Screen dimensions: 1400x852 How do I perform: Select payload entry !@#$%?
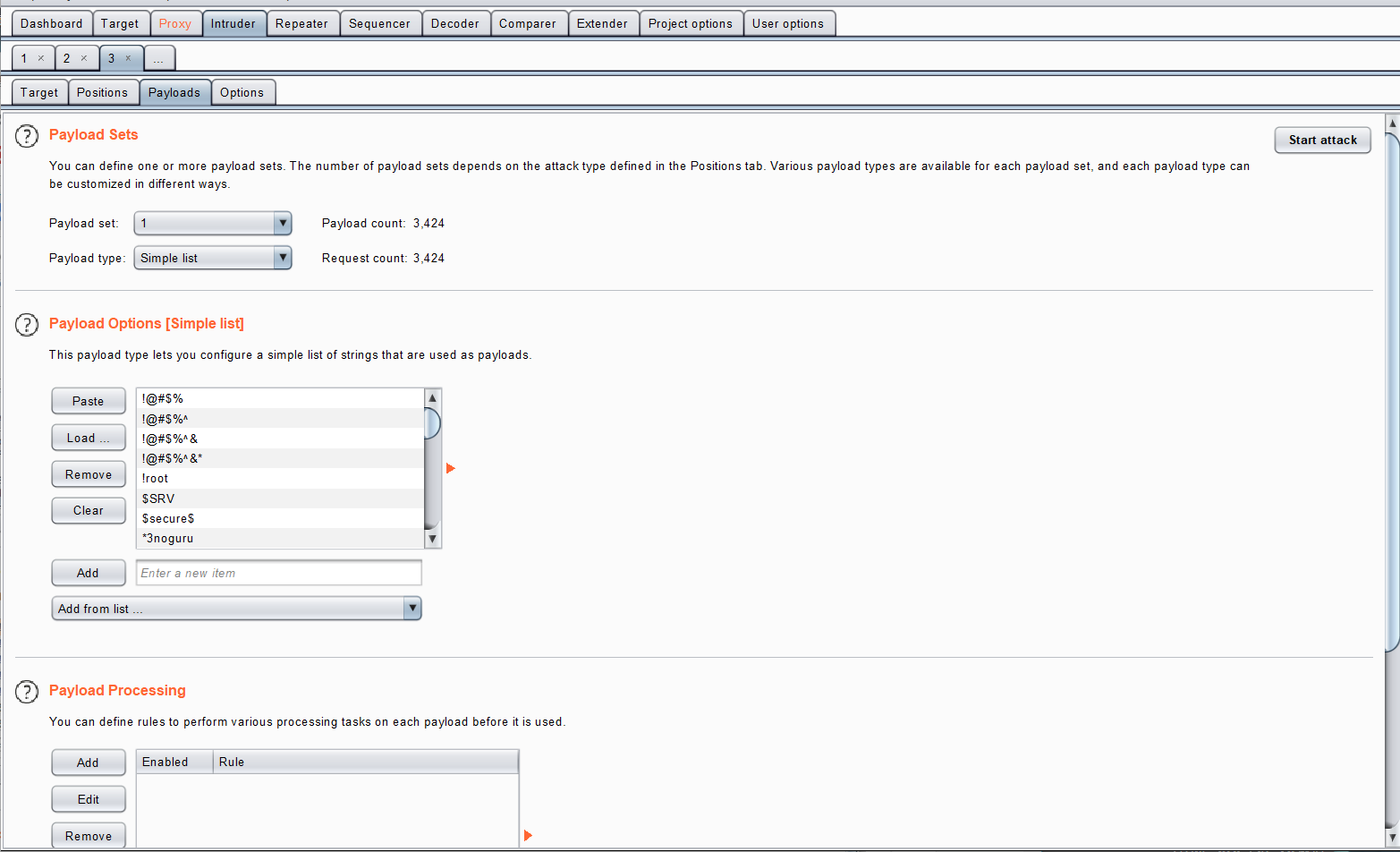point(280,398)
